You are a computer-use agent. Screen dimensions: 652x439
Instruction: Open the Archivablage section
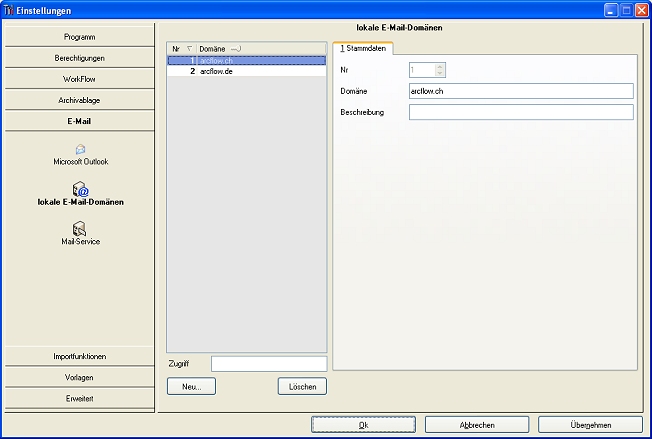(x=80, y=100)
